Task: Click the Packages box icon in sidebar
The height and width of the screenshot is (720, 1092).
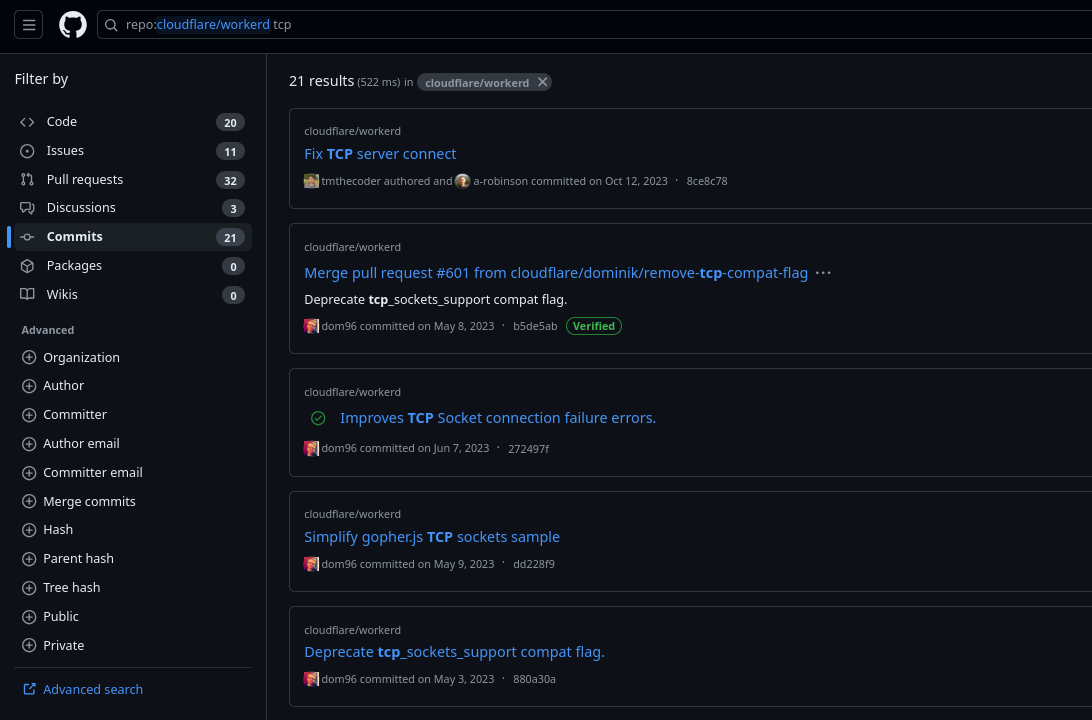Action: pyautogui.click(x=29, y=265)
